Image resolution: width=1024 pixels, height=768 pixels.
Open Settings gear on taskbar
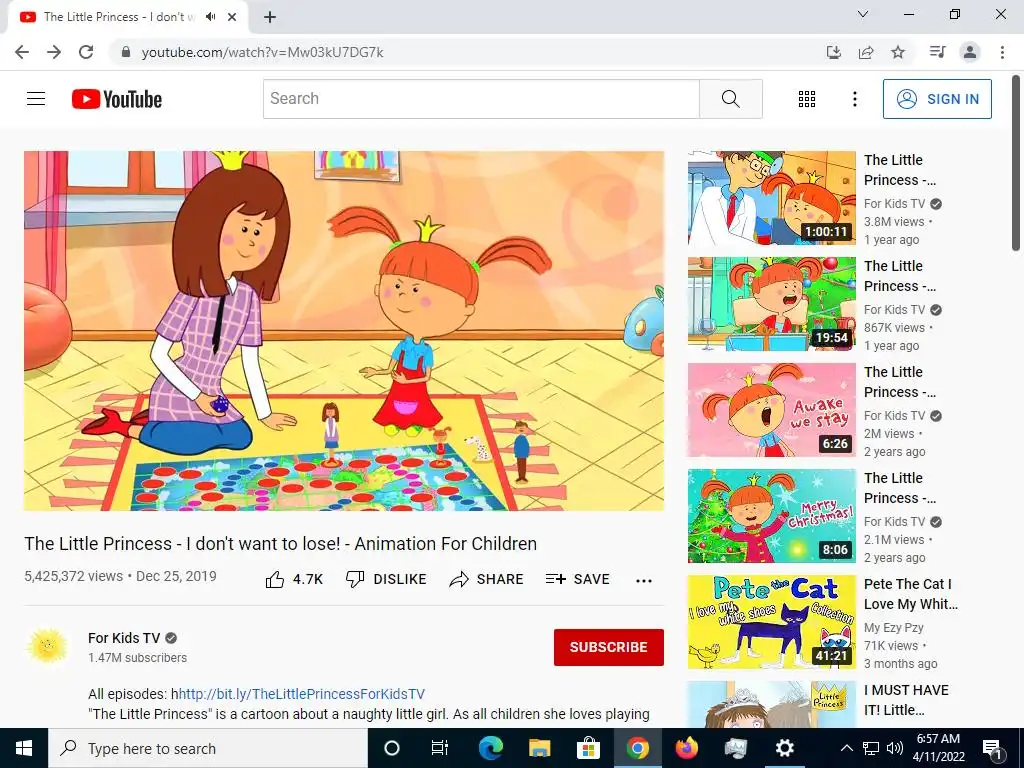784,748
